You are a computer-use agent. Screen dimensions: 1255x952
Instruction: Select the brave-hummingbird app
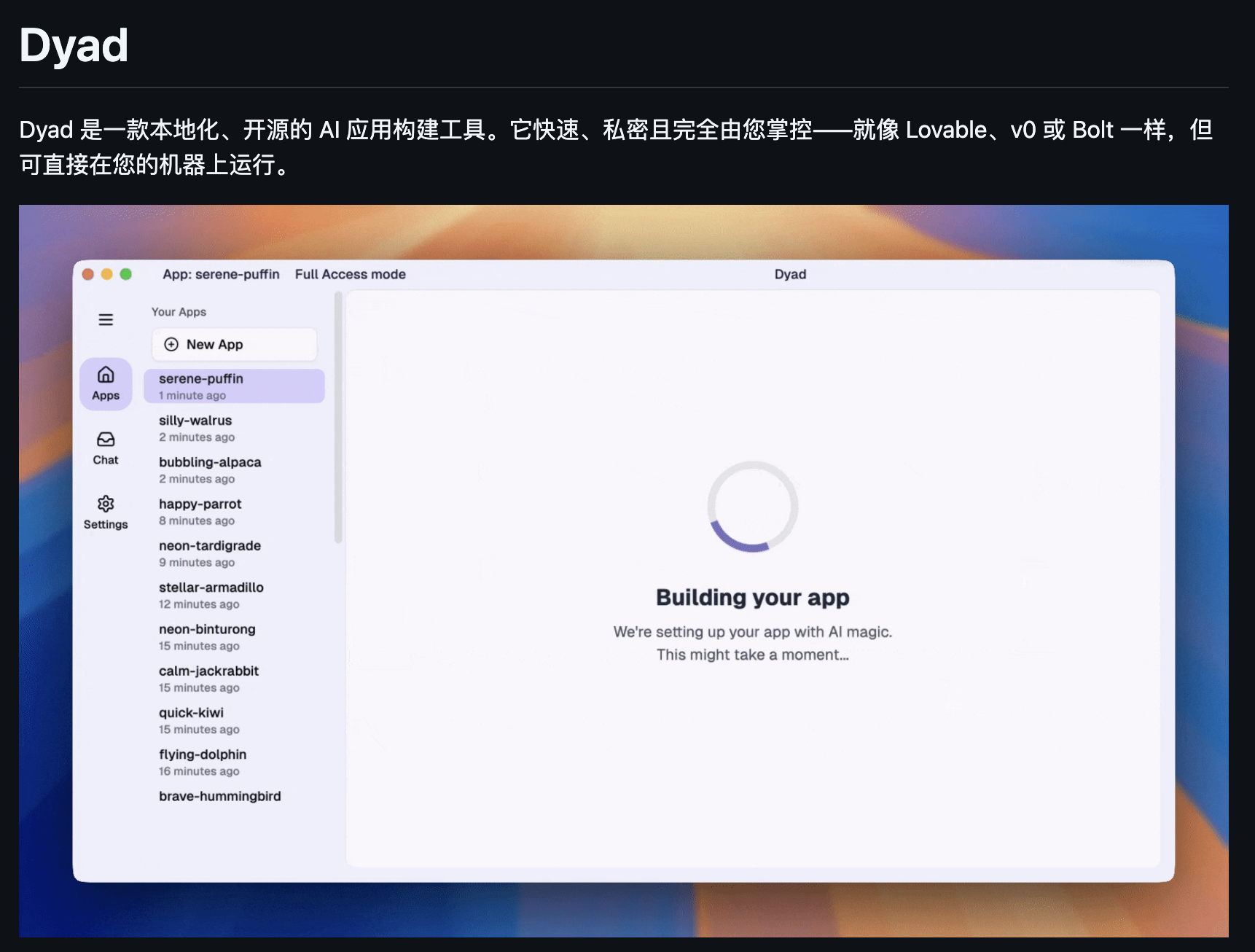[x=219, y=796]
